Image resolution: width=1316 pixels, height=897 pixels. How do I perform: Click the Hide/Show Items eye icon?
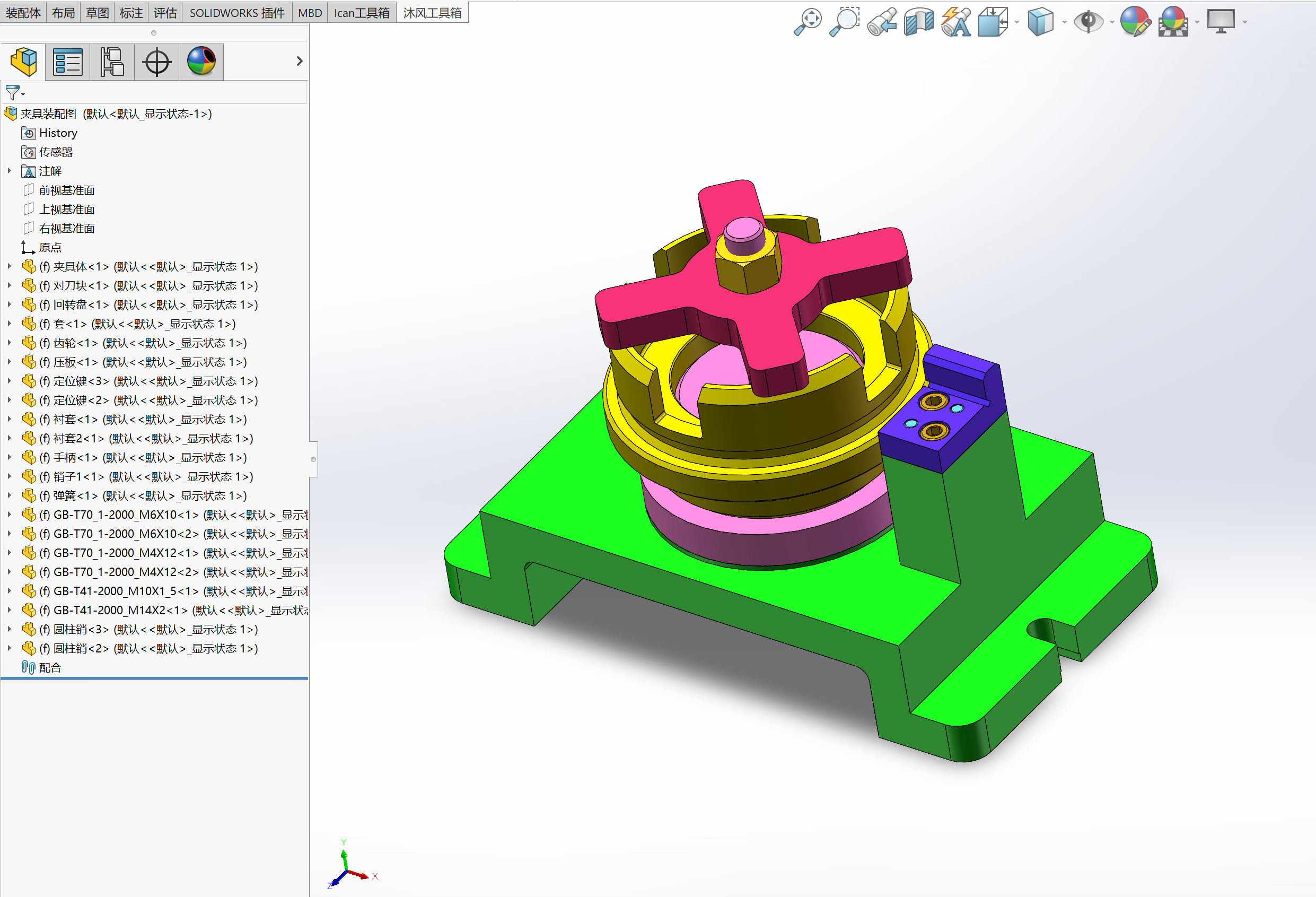(1088, 22)
